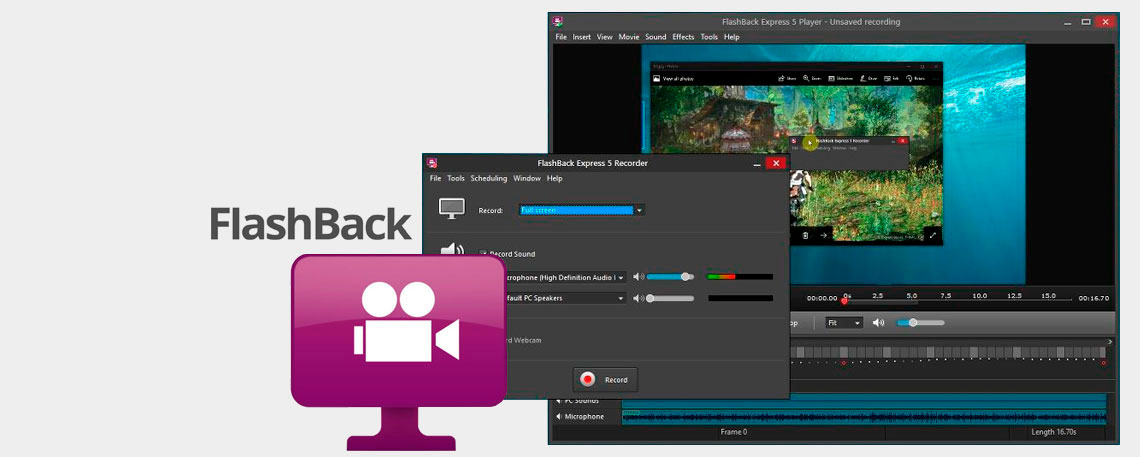
Task: Click the red dot on Record button
Action: pos(588,379)
